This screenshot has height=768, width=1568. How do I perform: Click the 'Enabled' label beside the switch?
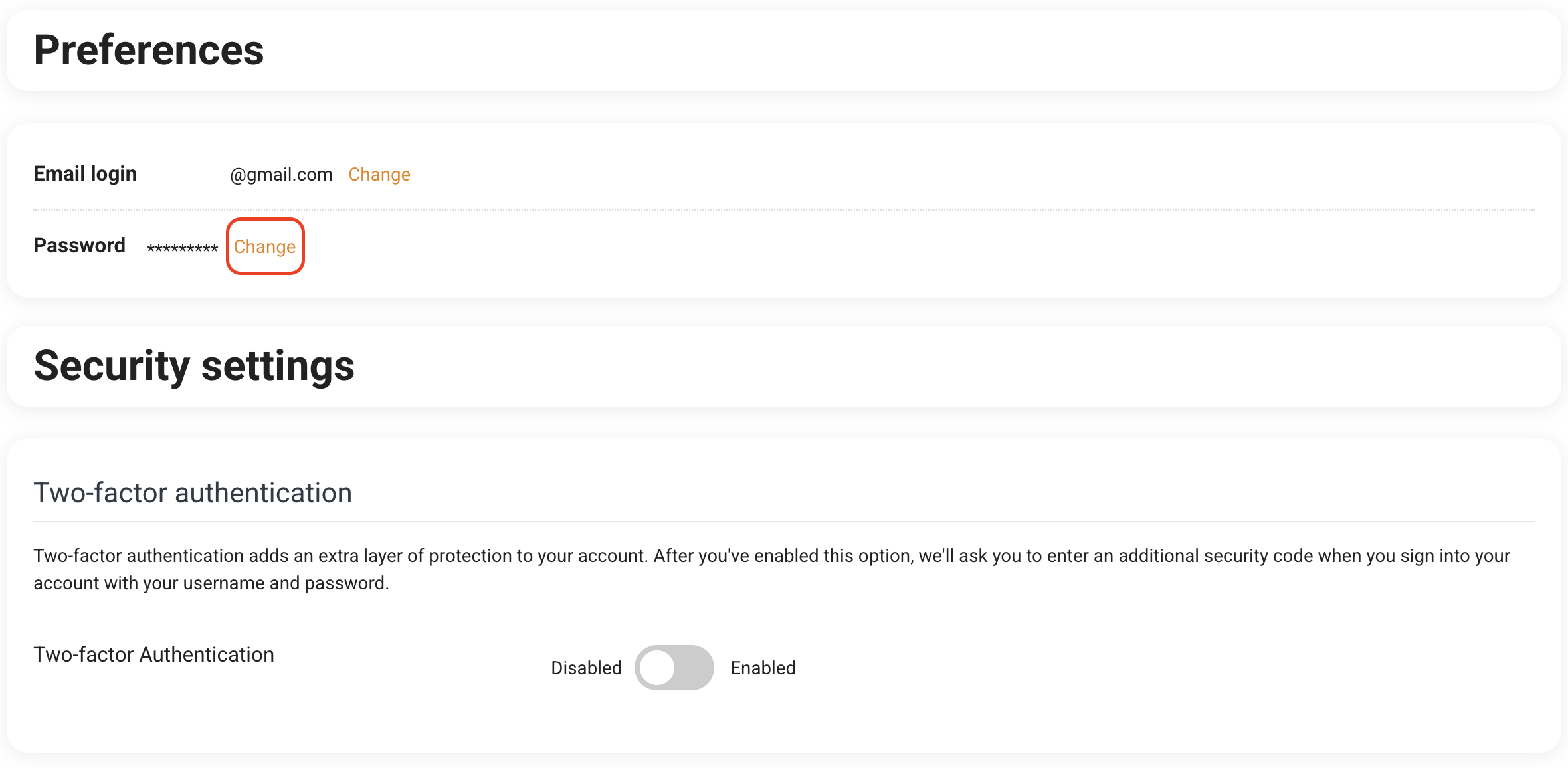(x=763, y=668)
